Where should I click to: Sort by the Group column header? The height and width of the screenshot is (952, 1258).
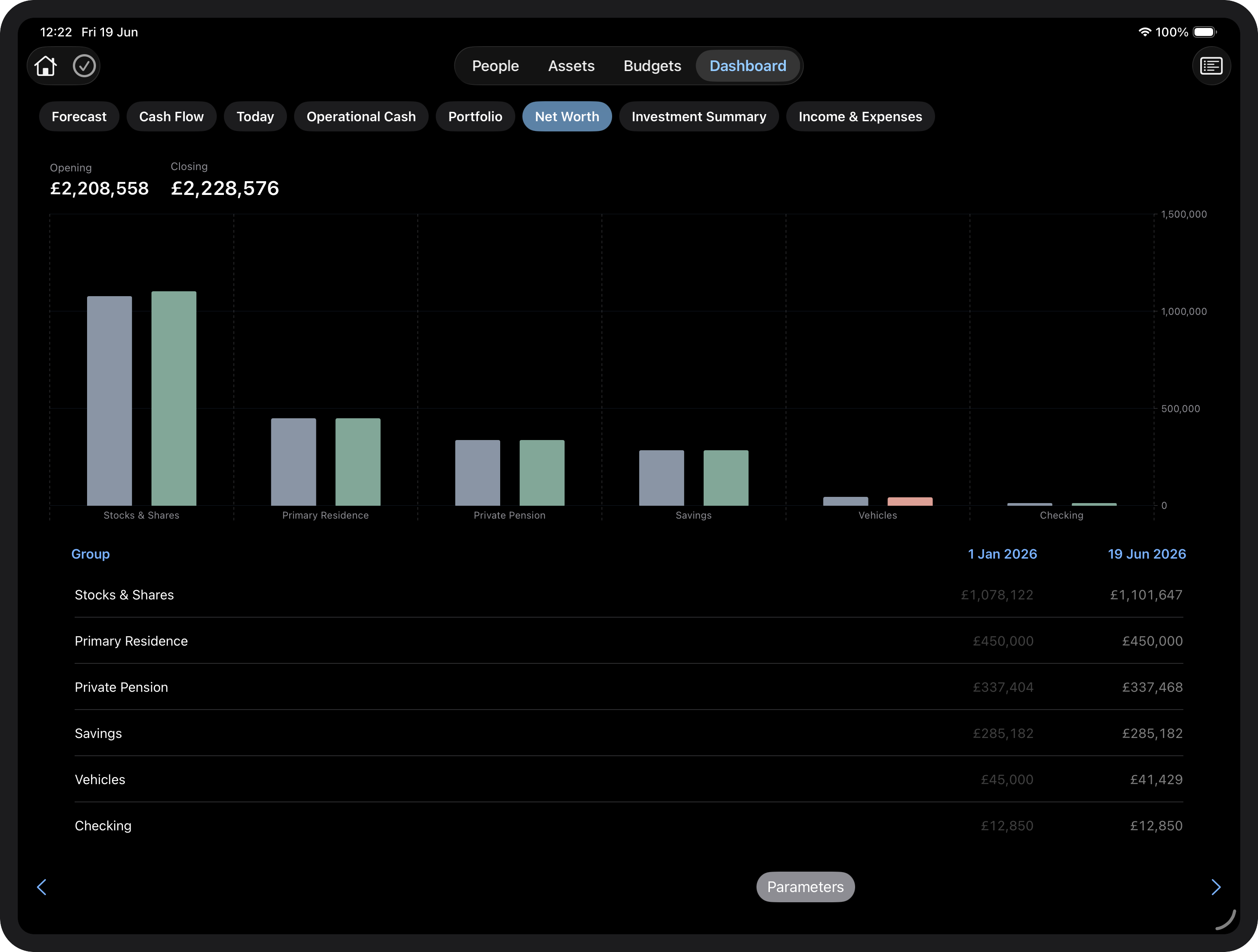click(91, 554)
